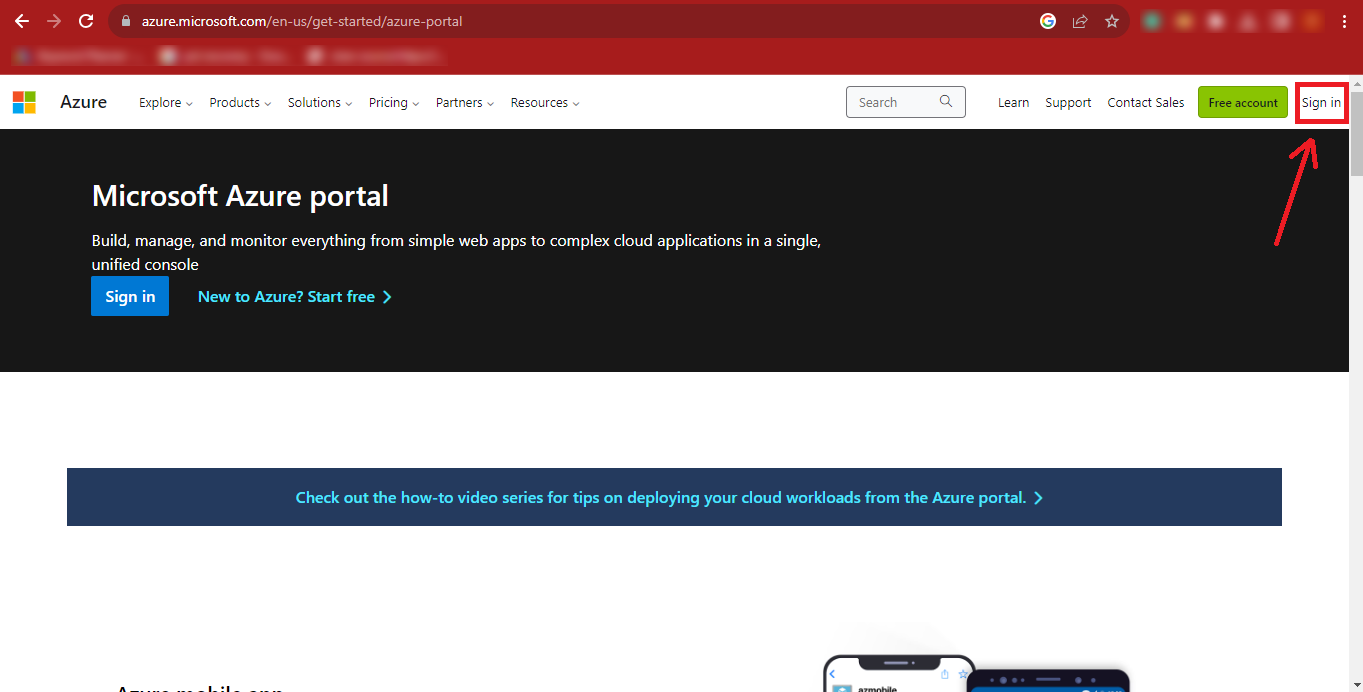Open the New to Azure? Start free link
The height and width of the screenshot is (692, 1363).
(295, 297)
